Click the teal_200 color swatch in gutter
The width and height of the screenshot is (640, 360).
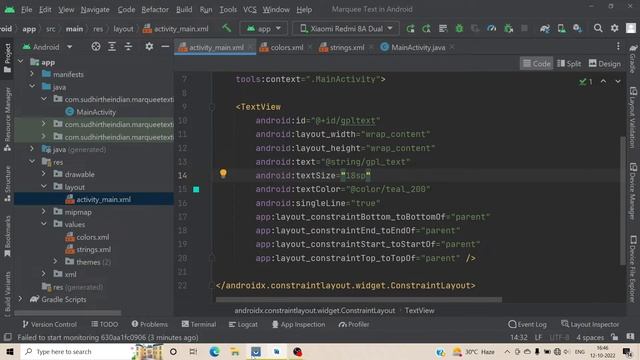tap(196, 189)
